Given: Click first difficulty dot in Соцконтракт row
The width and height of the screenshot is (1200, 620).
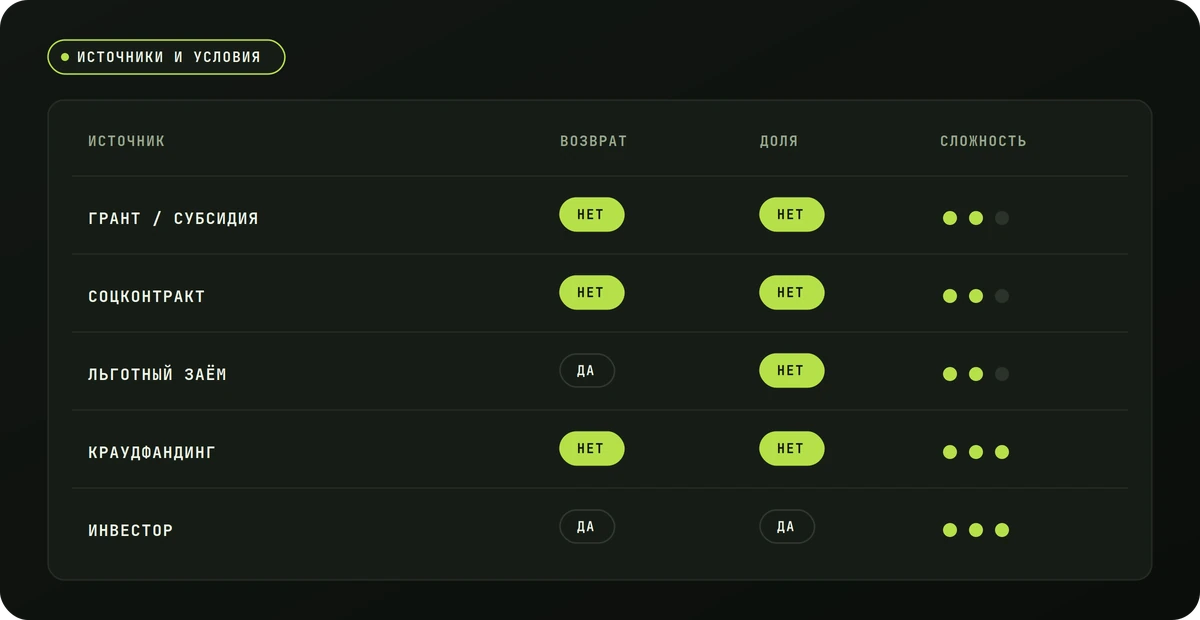Looking at the screenshot, I should point(950,296).
